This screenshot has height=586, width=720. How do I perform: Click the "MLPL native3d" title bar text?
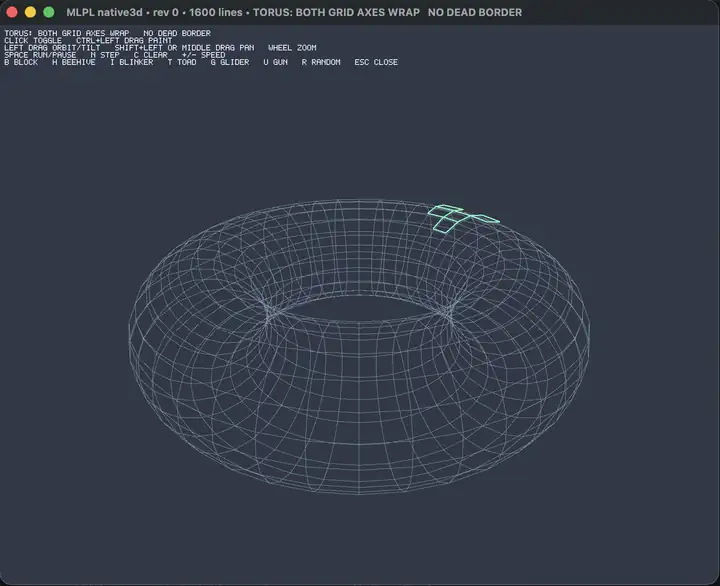click(x=104, y=12)
